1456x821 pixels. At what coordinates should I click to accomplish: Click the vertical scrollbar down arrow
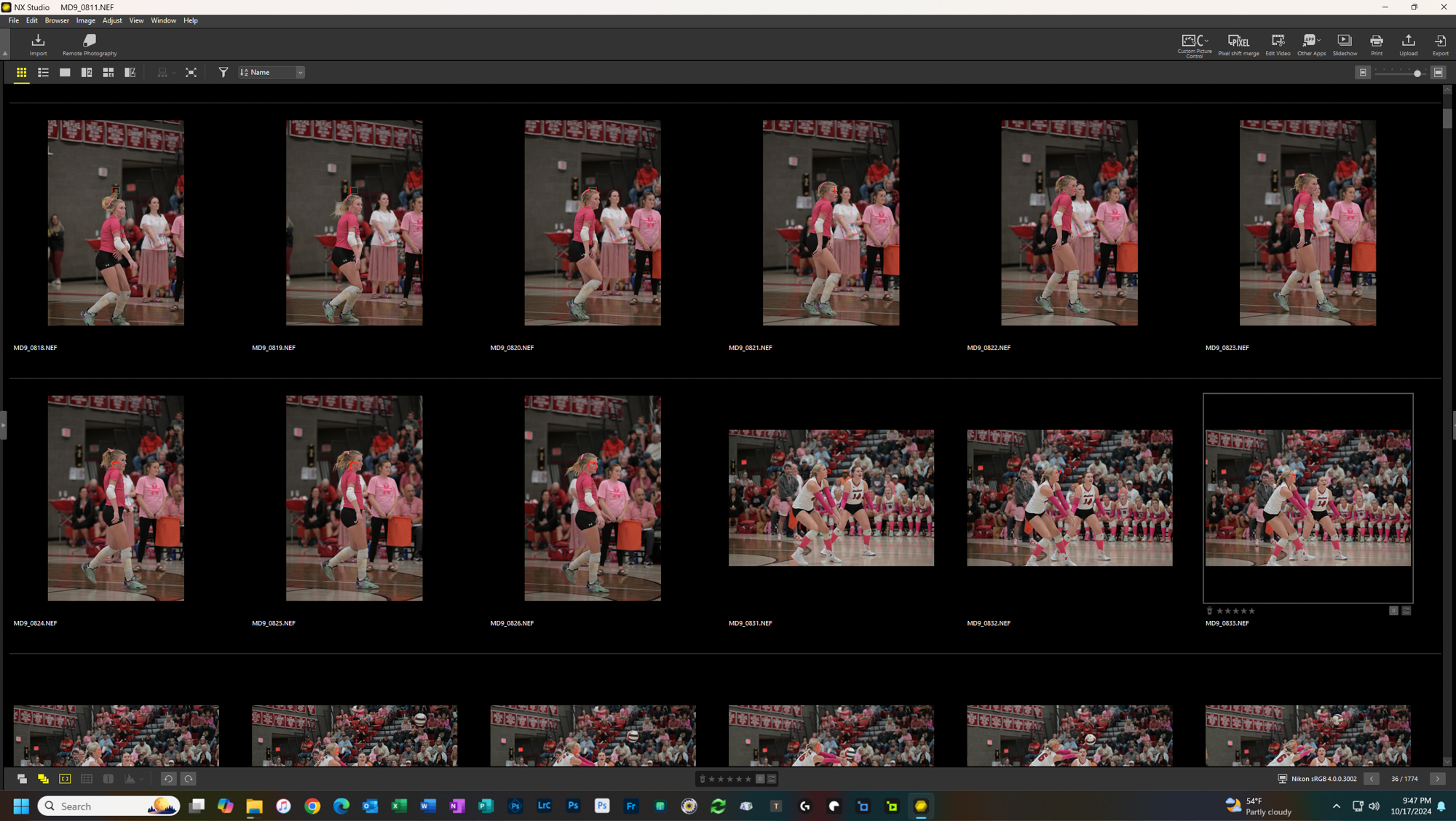click(1447, 761)
